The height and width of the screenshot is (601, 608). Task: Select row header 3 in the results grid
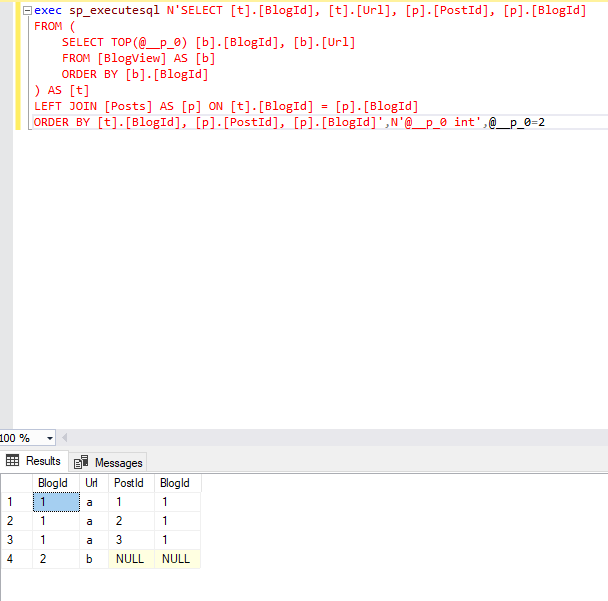pyautogui.click(x=17, y=540)
